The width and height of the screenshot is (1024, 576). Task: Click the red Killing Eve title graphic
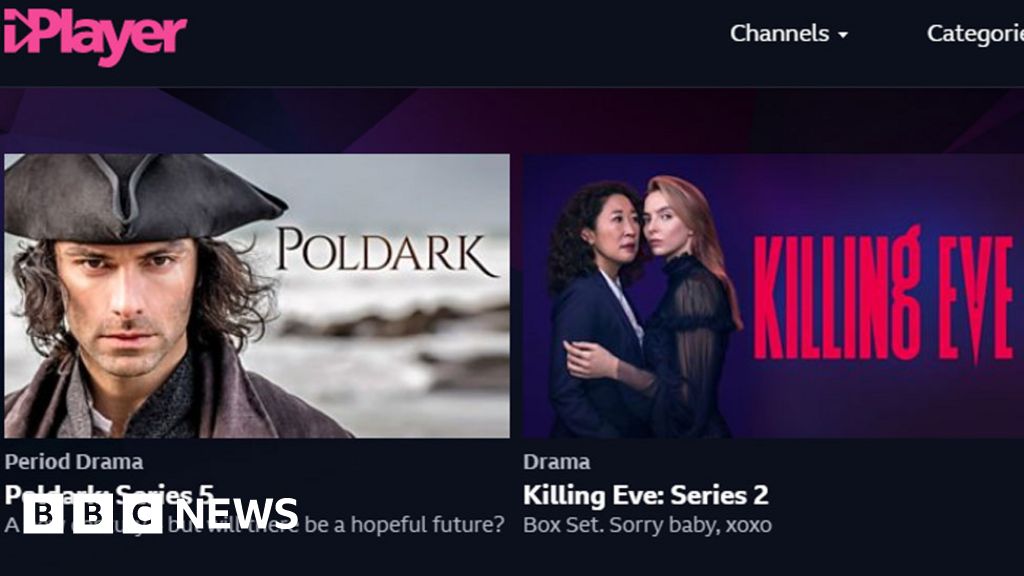click(x=884, y=294)
